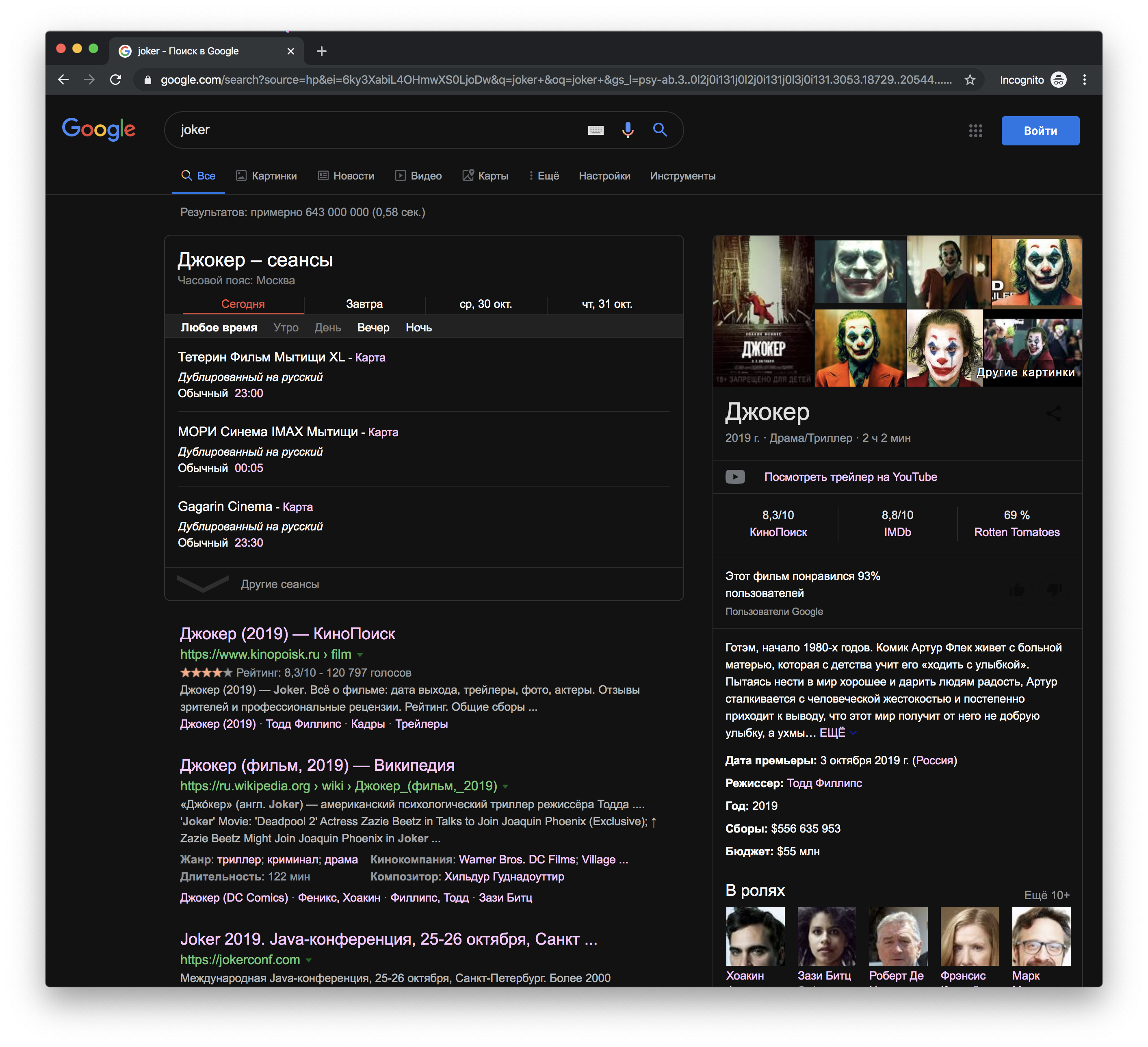Open the IMDb rating link
The height and width of the screenshot is (1047, 1148).
[897, 532]
